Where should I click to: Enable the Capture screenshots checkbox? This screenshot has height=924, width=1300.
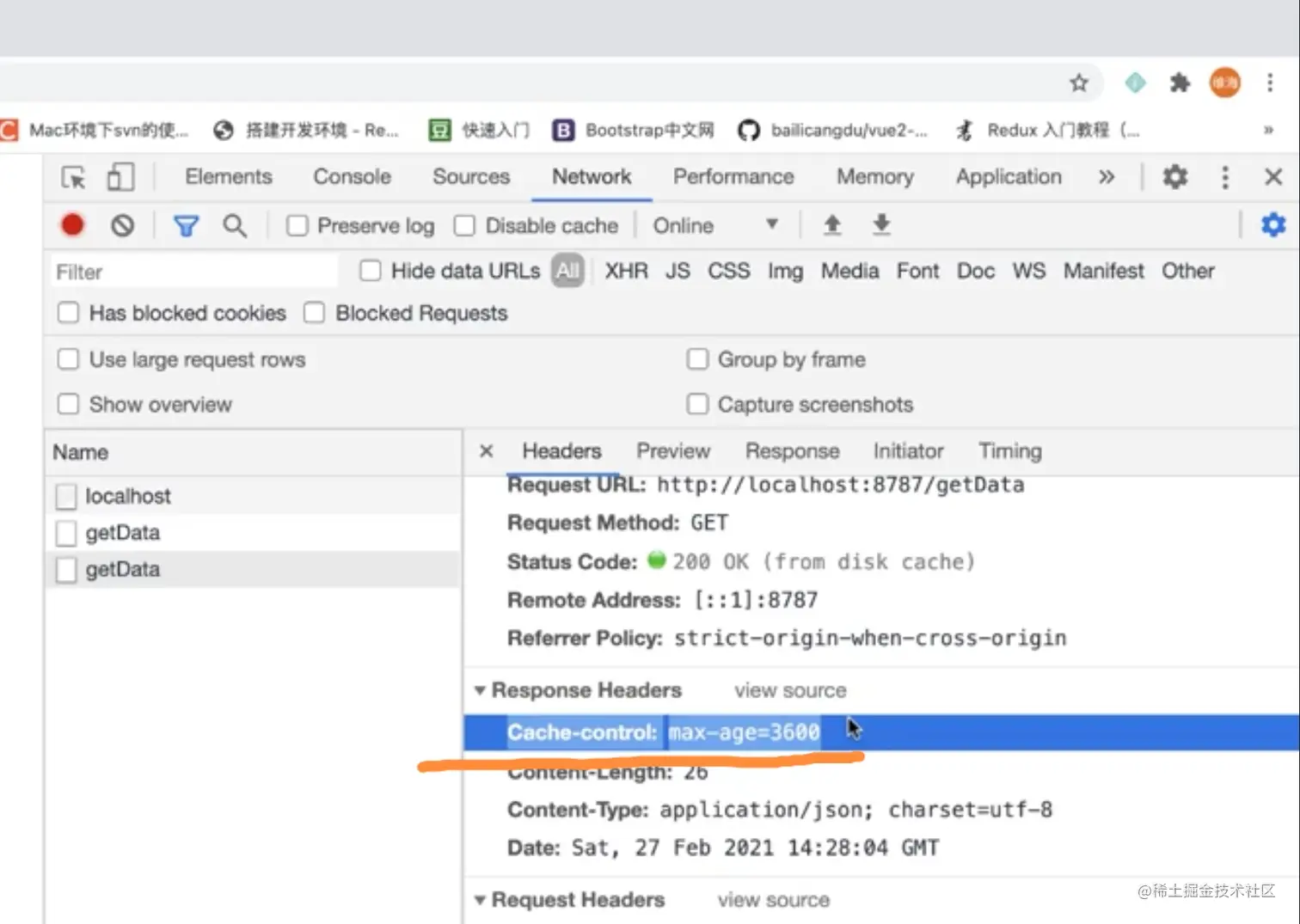coord(697,404)
